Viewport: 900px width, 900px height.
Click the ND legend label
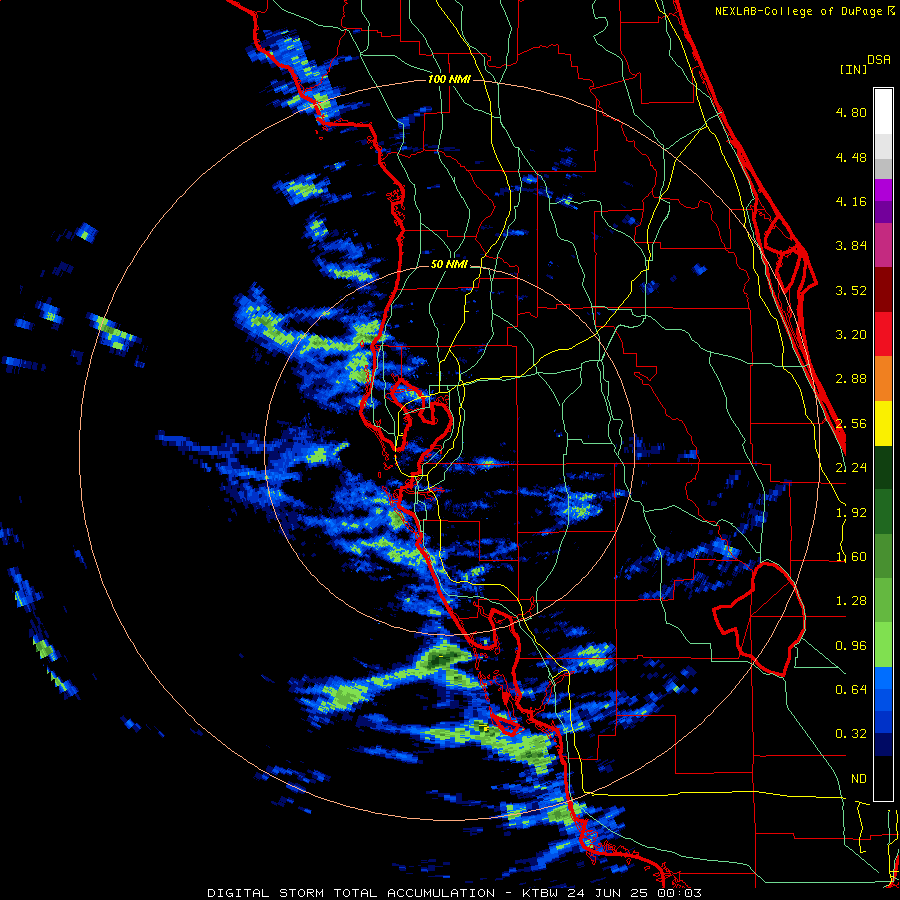[x=859, y=779]
